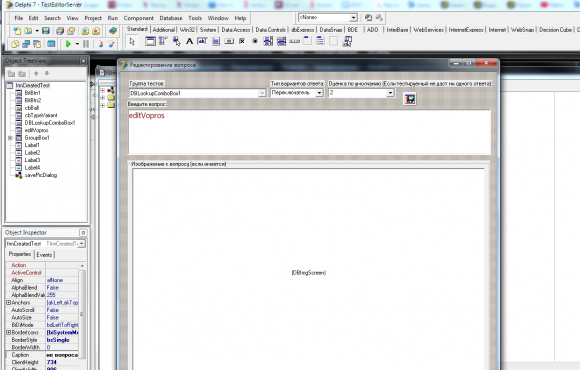Open the Component menu
The width and height of the screenshot is (580, 370).
[x=138, y=18]
